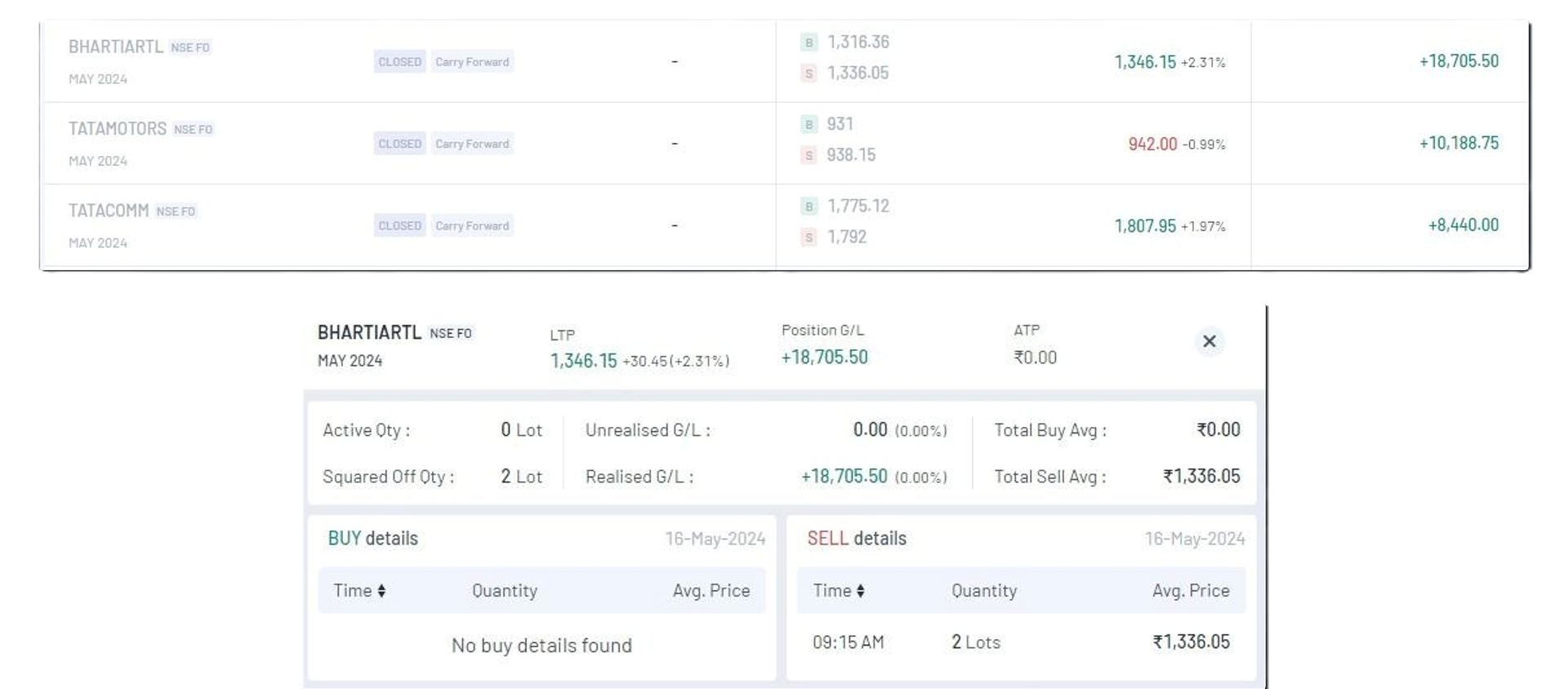Click buy price 931 in TATAMOTORS row
1568x689 pixels.
840,124
